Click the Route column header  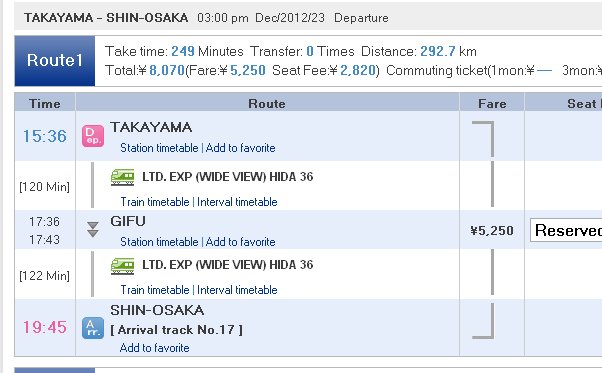267,104
